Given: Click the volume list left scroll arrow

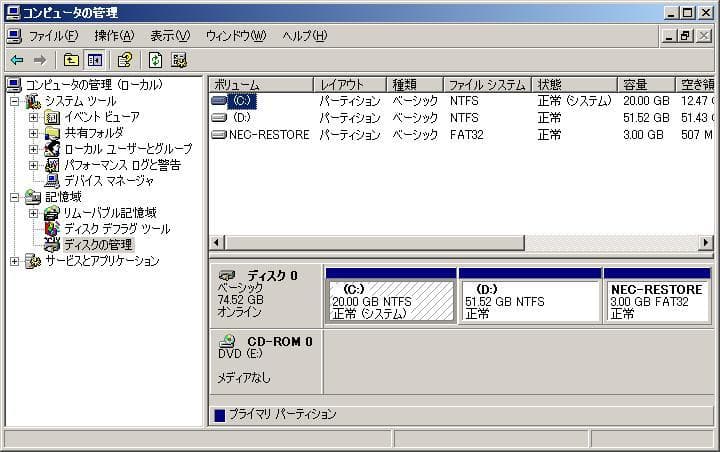Looking at the screenshot, I should point(218,243).
